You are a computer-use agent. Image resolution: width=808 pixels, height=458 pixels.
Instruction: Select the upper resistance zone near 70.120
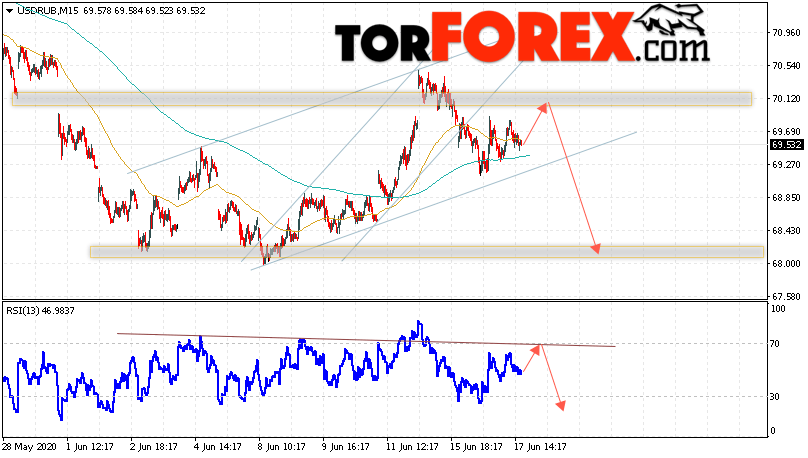pyautogui.click(x=382, y=99)
